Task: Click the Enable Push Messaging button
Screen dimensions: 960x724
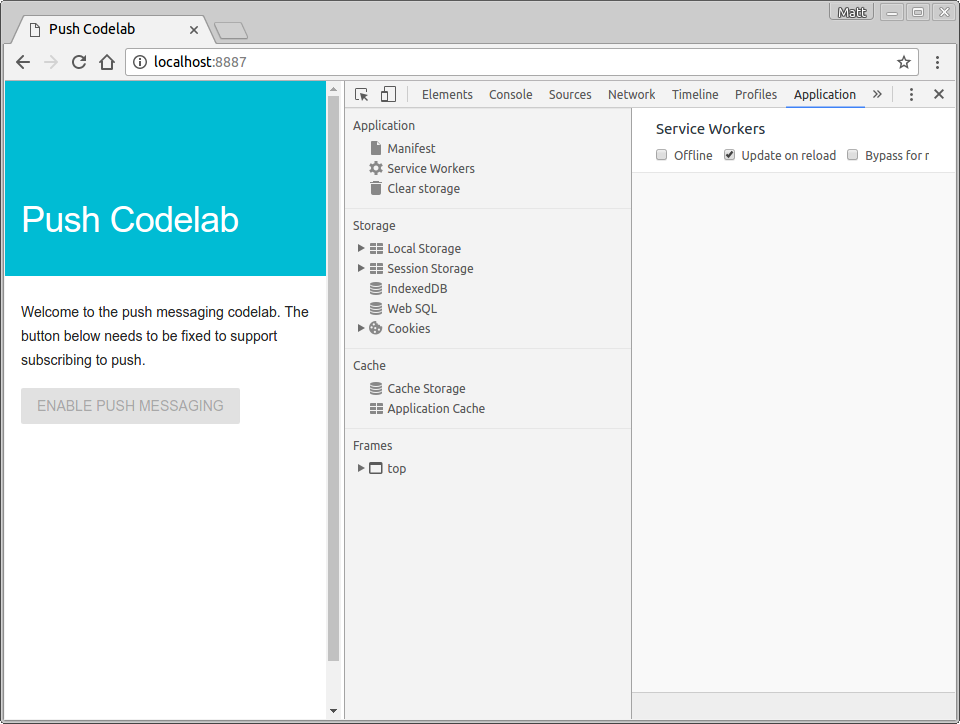Action: click(x=130, y=406)
